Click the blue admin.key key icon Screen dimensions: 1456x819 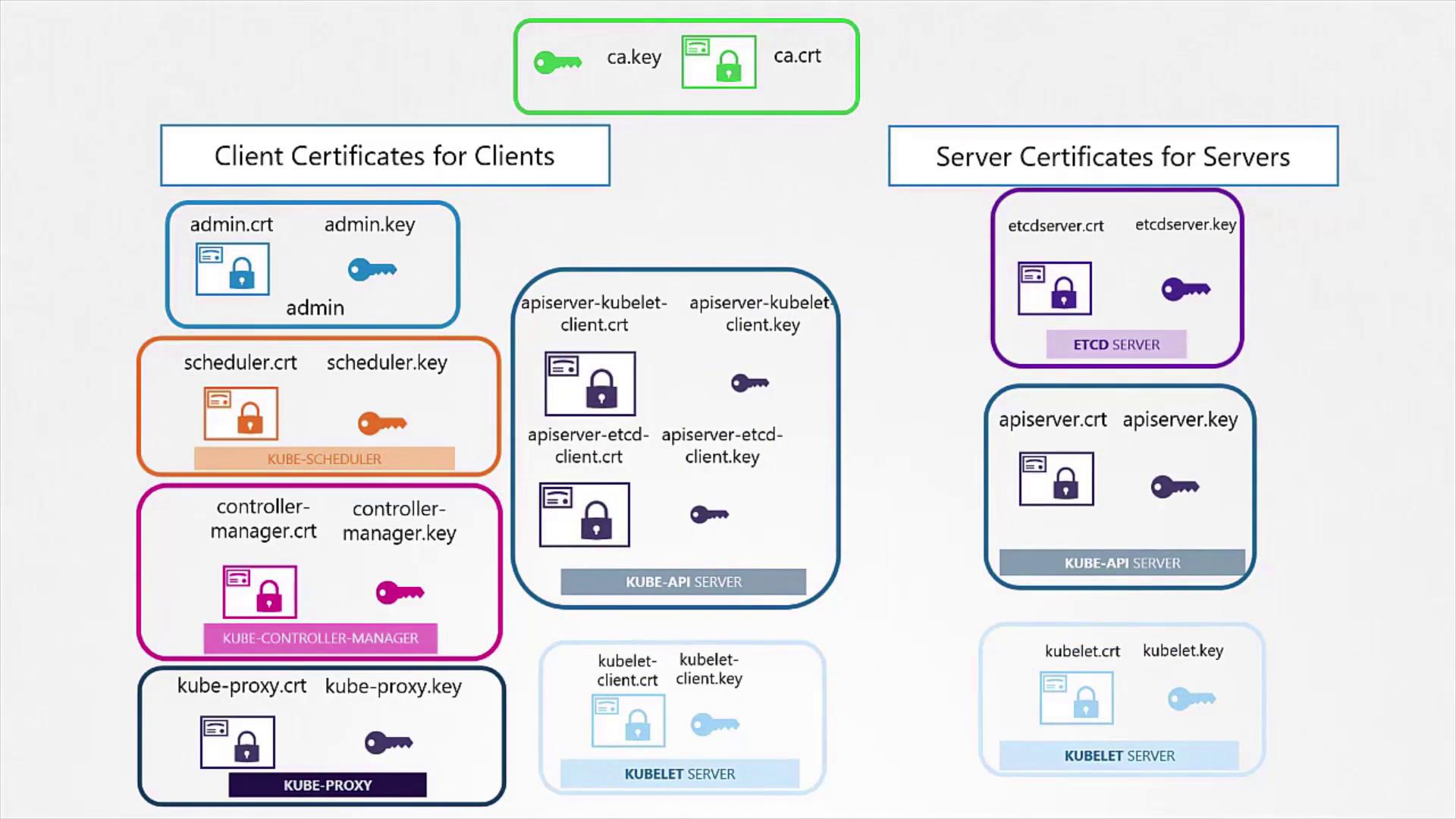click(372, 269)
